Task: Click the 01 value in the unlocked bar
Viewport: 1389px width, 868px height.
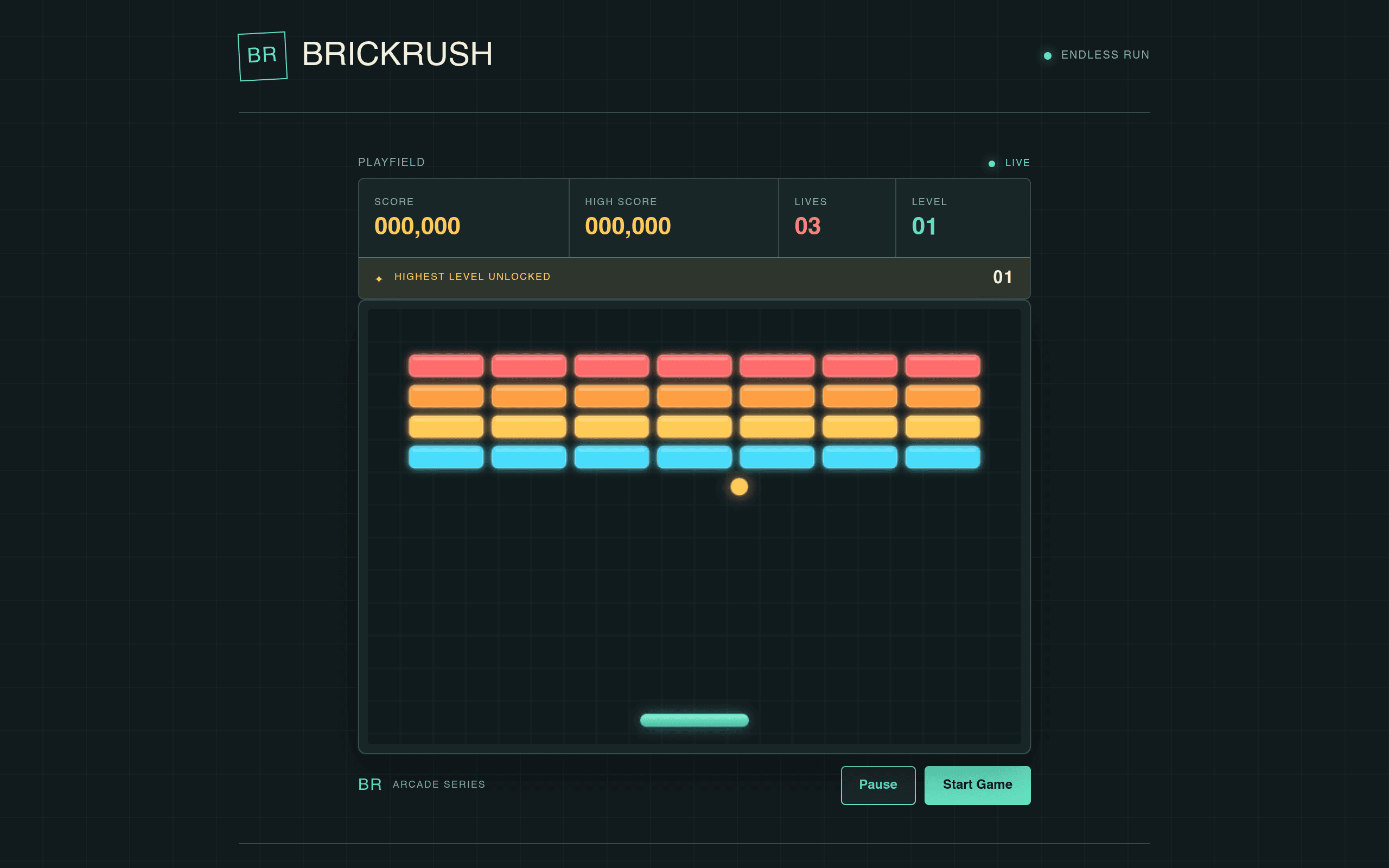Action: click(x=1003, y=277)
